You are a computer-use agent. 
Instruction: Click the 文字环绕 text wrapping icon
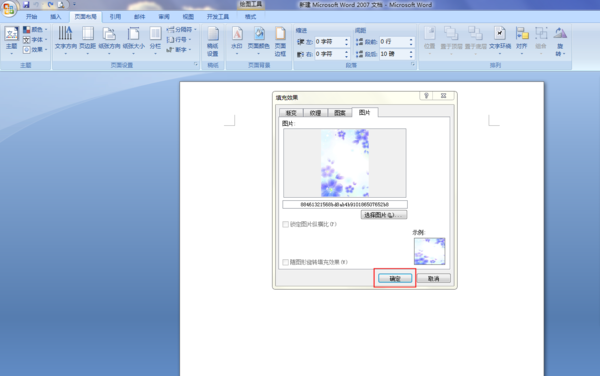click(500, 40)
